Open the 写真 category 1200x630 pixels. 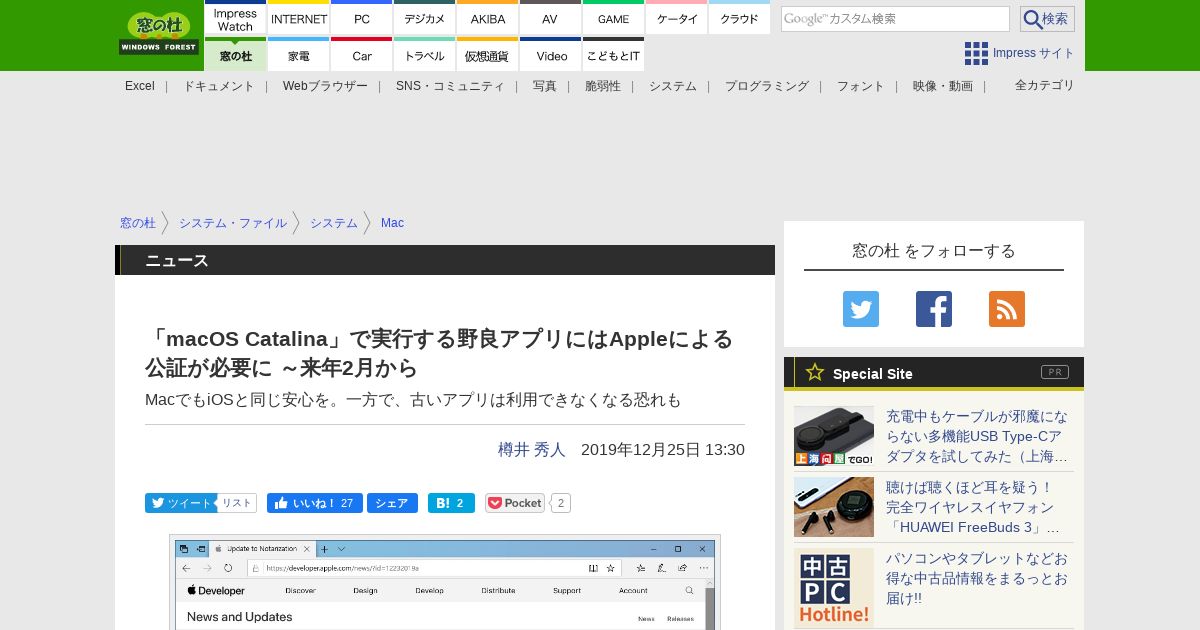tap(545, 86)
